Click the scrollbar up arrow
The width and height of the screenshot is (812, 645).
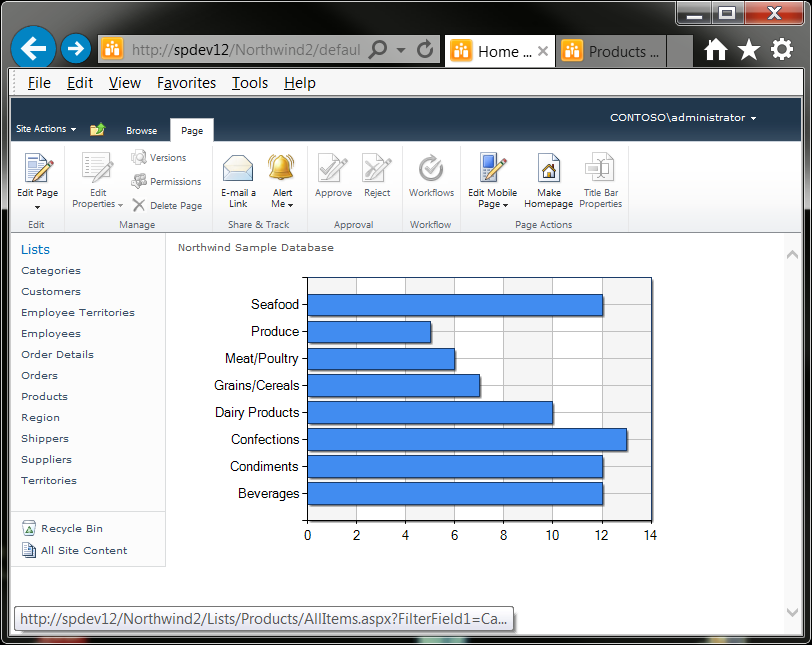[x=792, y=254]
